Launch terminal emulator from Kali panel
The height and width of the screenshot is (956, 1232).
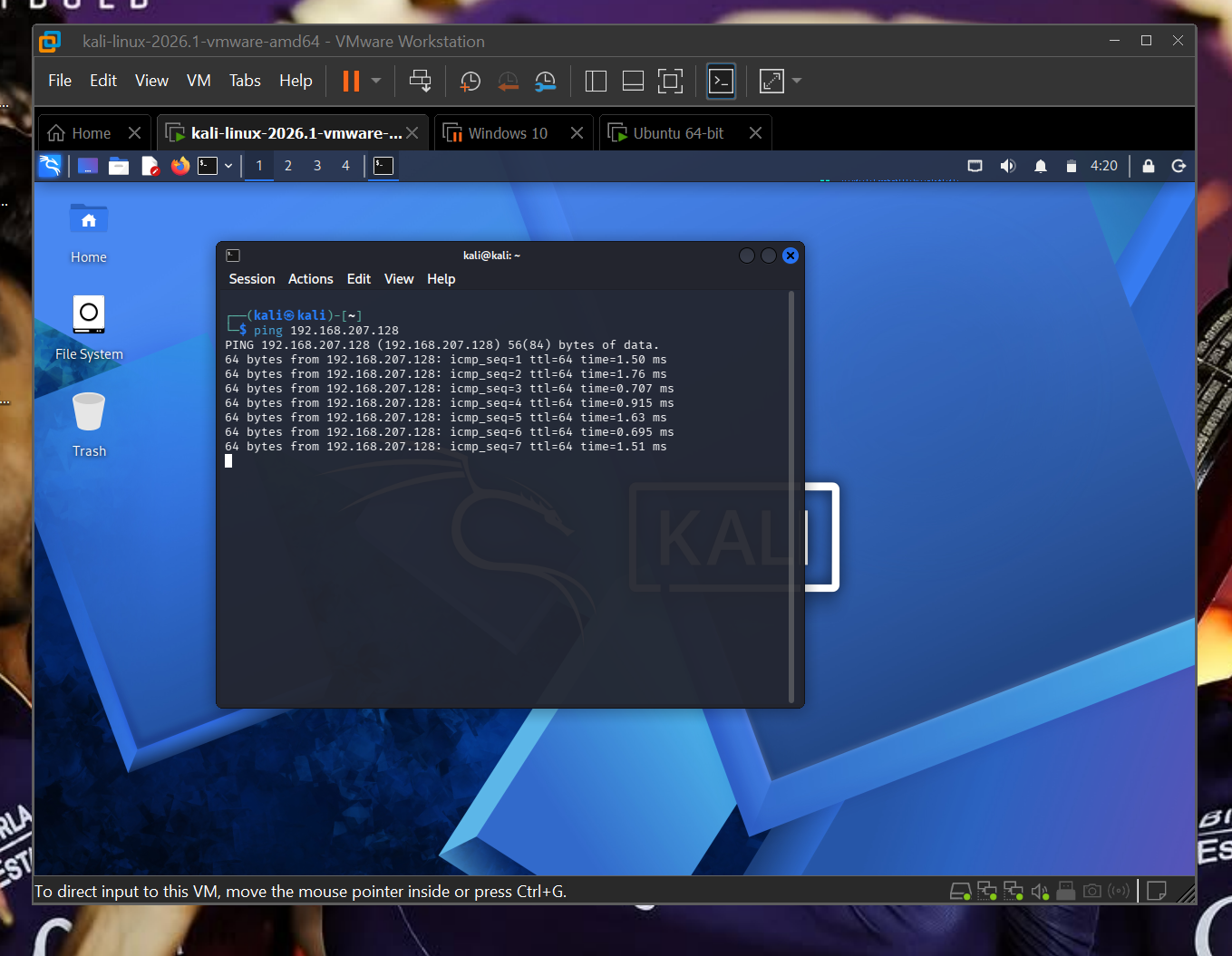click(208, 166)
